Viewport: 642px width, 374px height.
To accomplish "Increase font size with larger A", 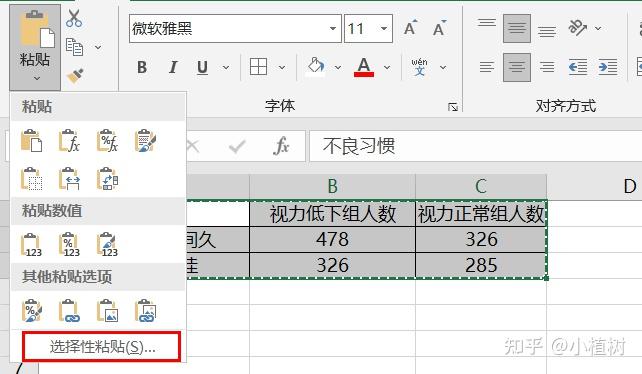I will click(410, 28).
